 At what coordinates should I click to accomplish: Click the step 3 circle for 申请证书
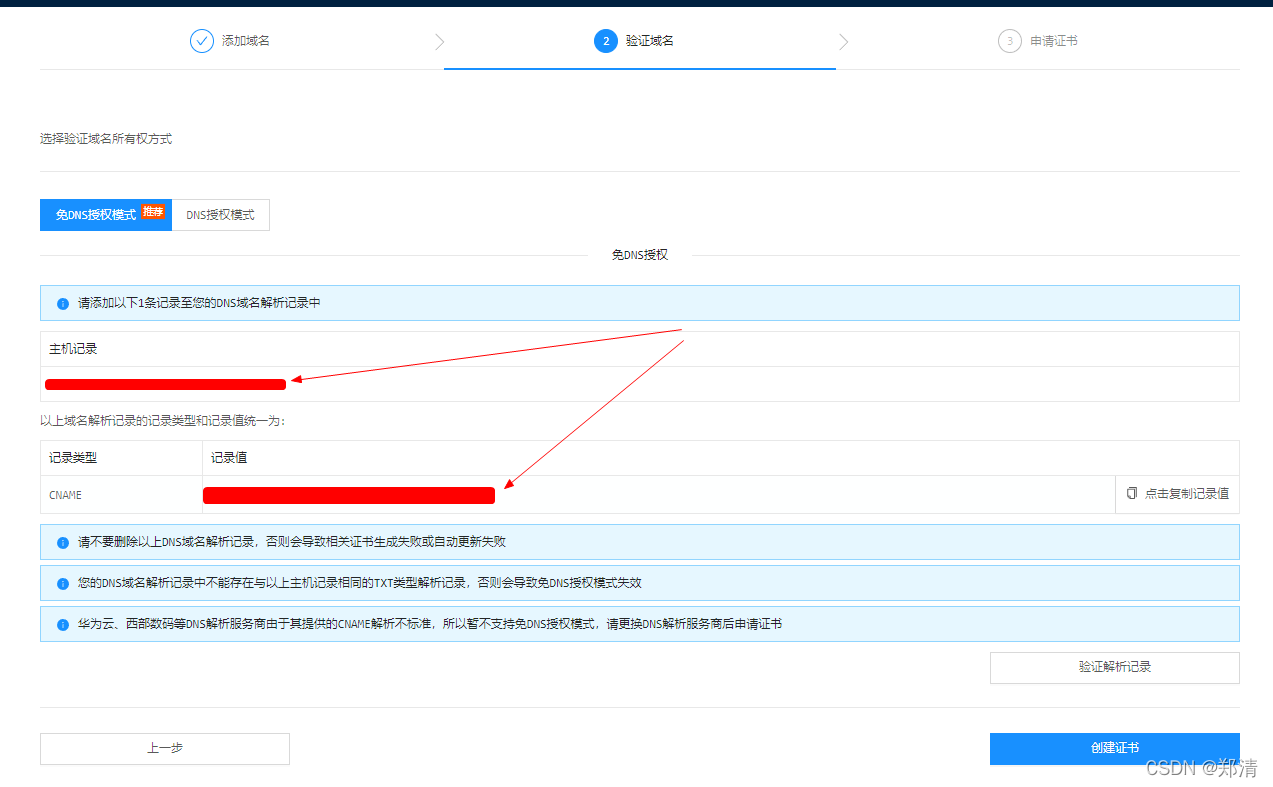[1010, 41]
